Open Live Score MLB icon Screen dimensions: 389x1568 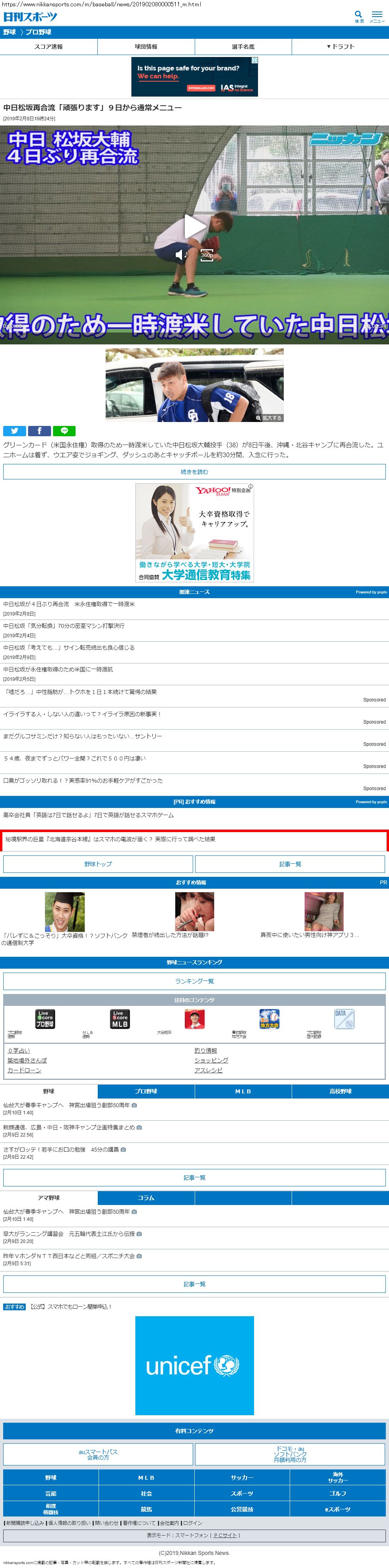(x=120, y=1019)
